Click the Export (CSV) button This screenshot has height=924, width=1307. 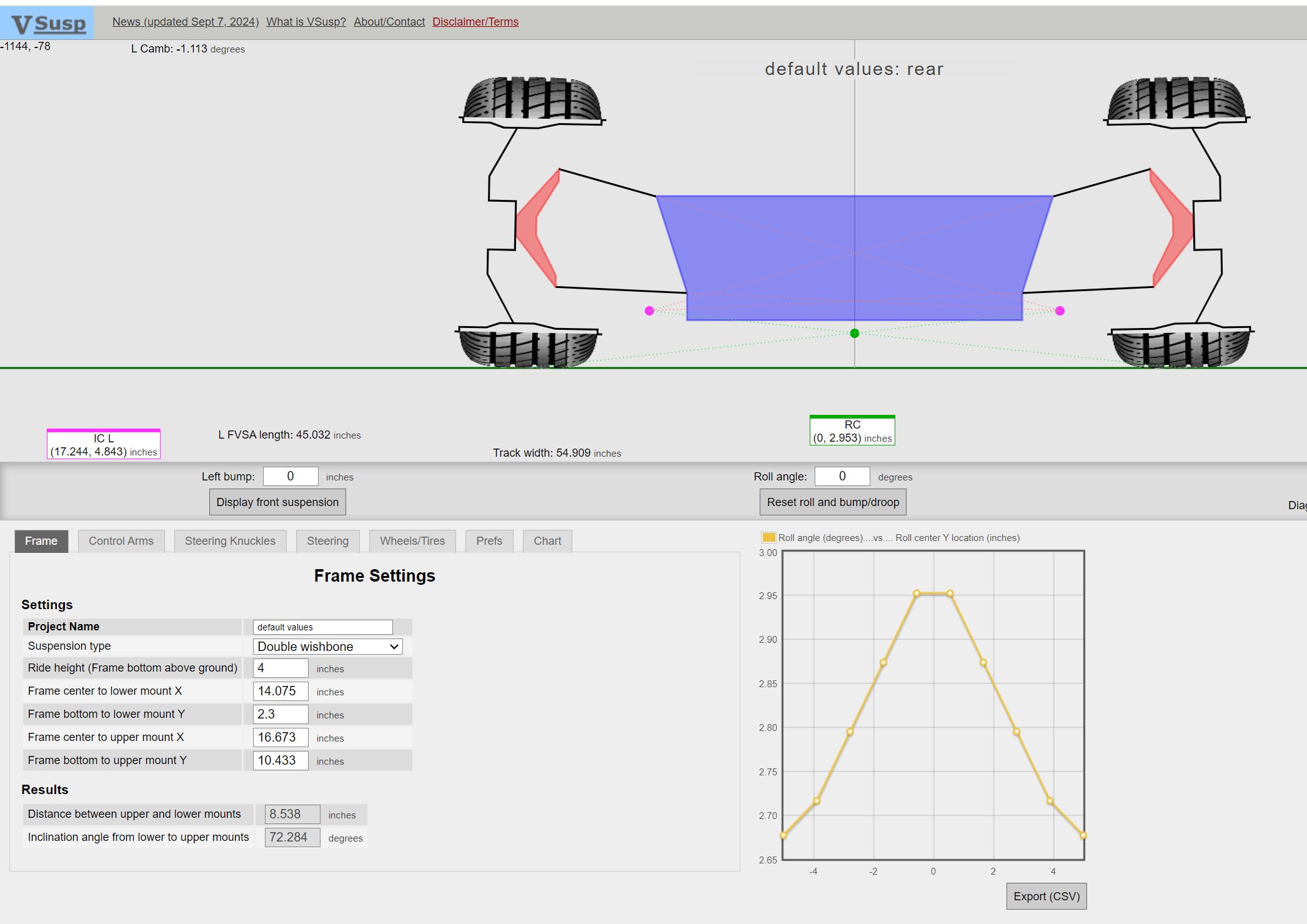click(x=1046, y=897)
